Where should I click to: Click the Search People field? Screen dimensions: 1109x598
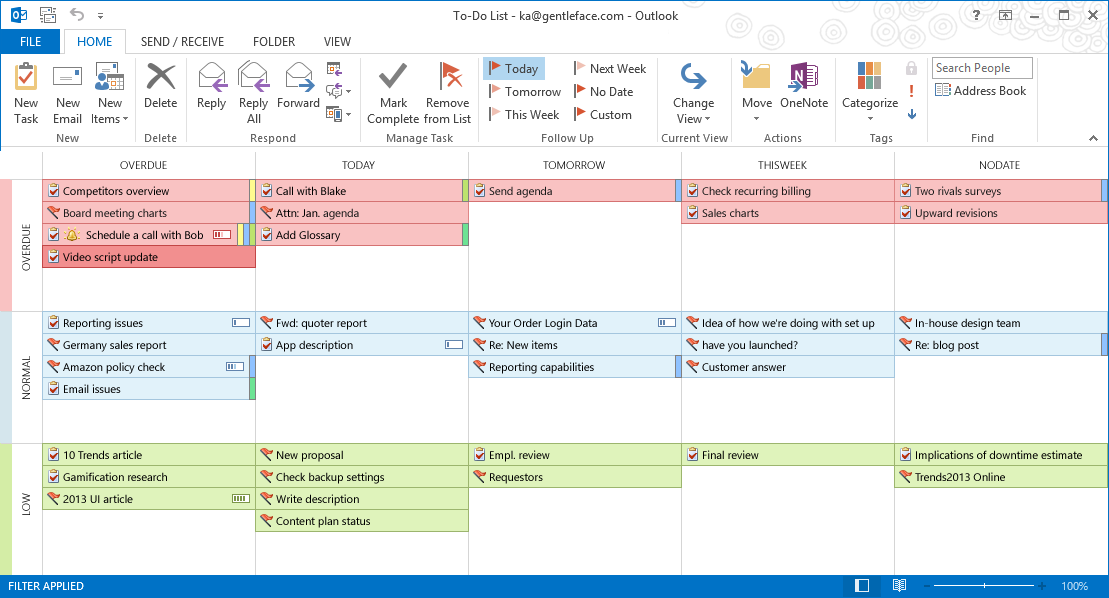(982, 68)
